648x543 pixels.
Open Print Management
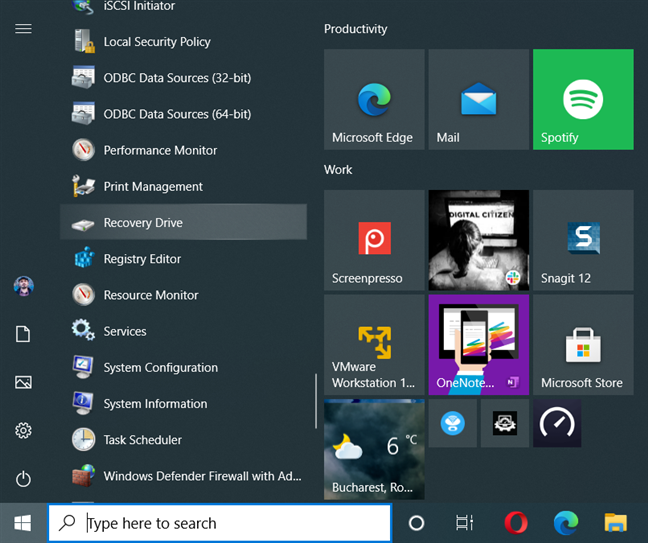183,186
